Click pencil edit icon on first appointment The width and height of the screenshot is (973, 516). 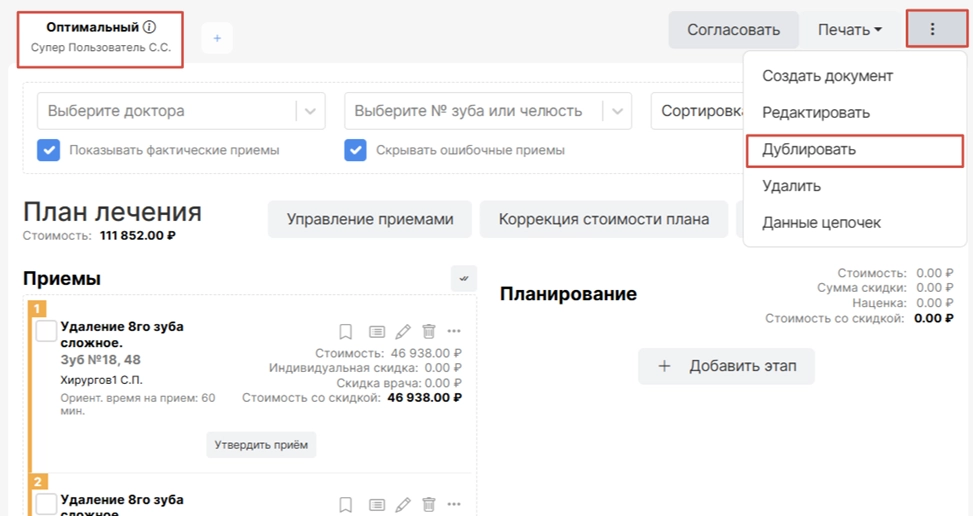point(403,332)
